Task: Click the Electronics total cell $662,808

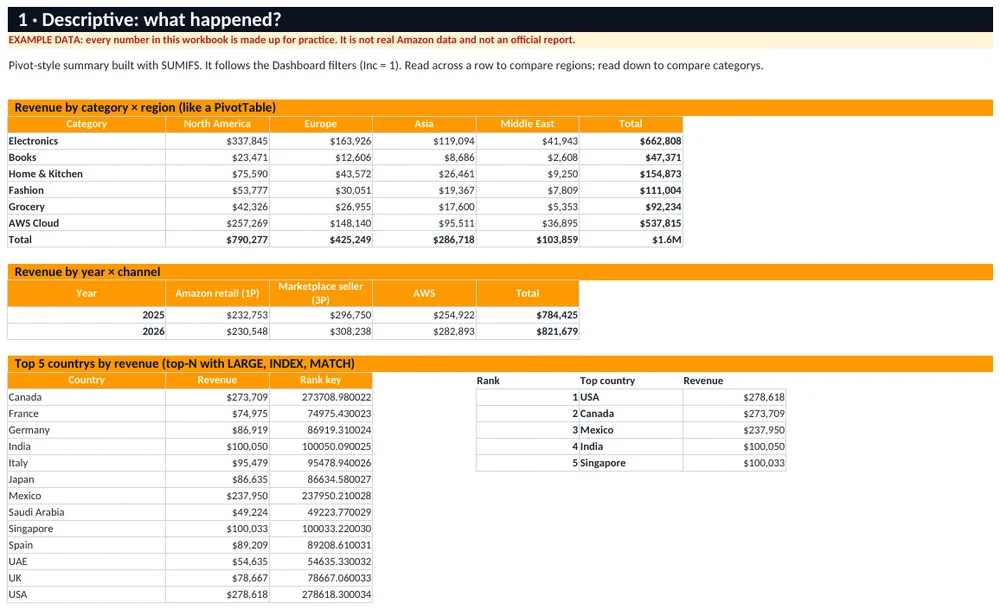Action: [x=630, y=141]
